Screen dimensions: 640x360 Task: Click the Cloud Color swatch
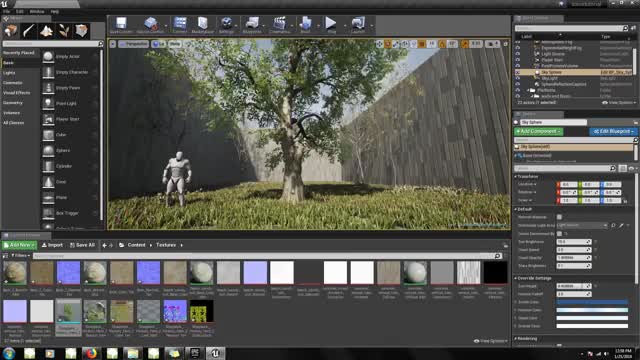[x=592, y=318]
